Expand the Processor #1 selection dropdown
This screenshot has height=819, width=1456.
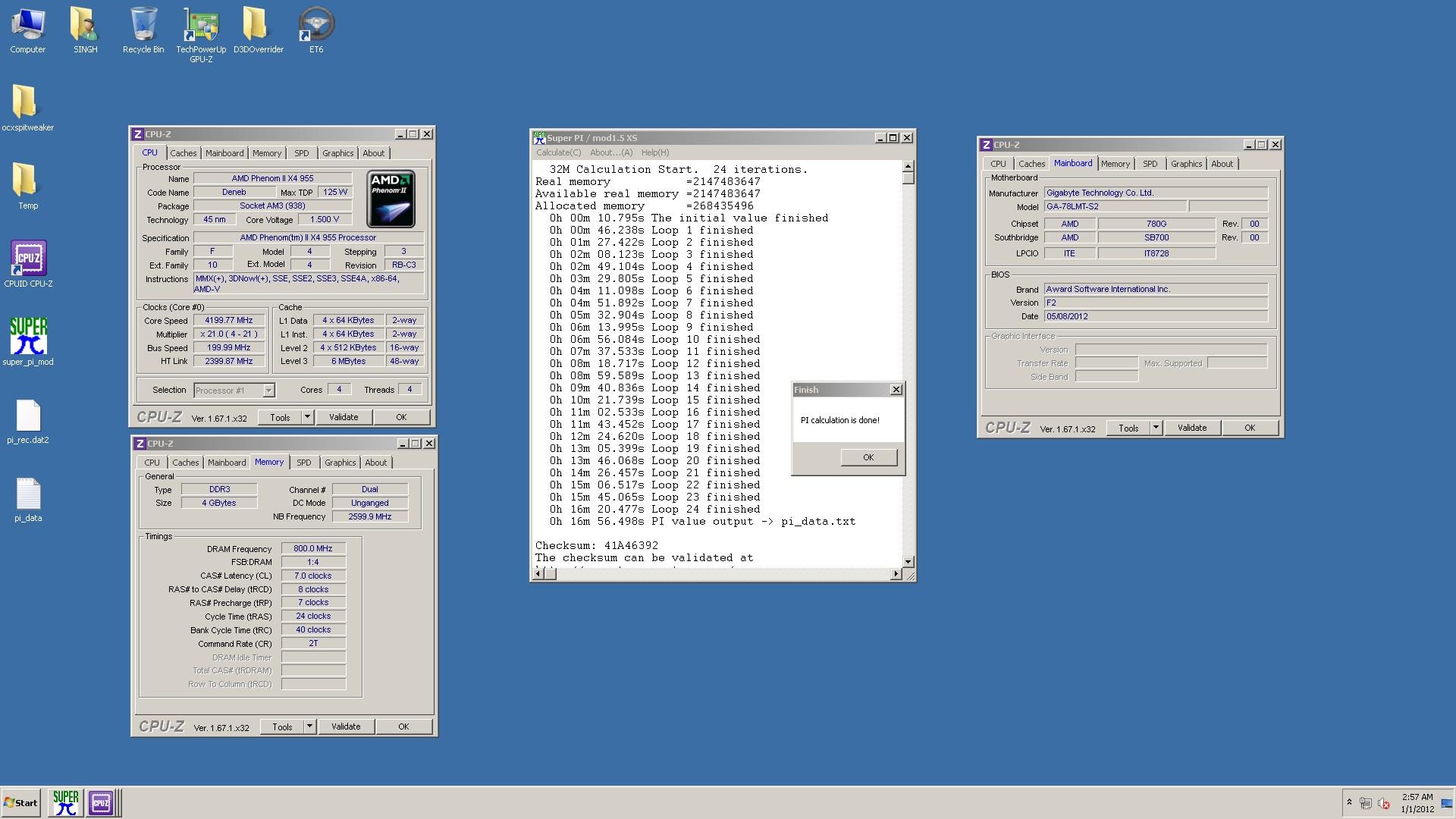268,391
